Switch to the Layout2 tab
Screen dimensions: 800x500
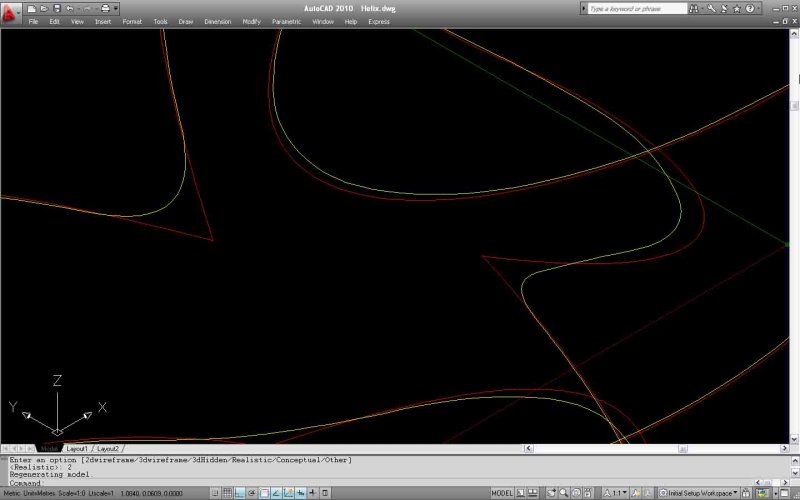click(108, 449)
